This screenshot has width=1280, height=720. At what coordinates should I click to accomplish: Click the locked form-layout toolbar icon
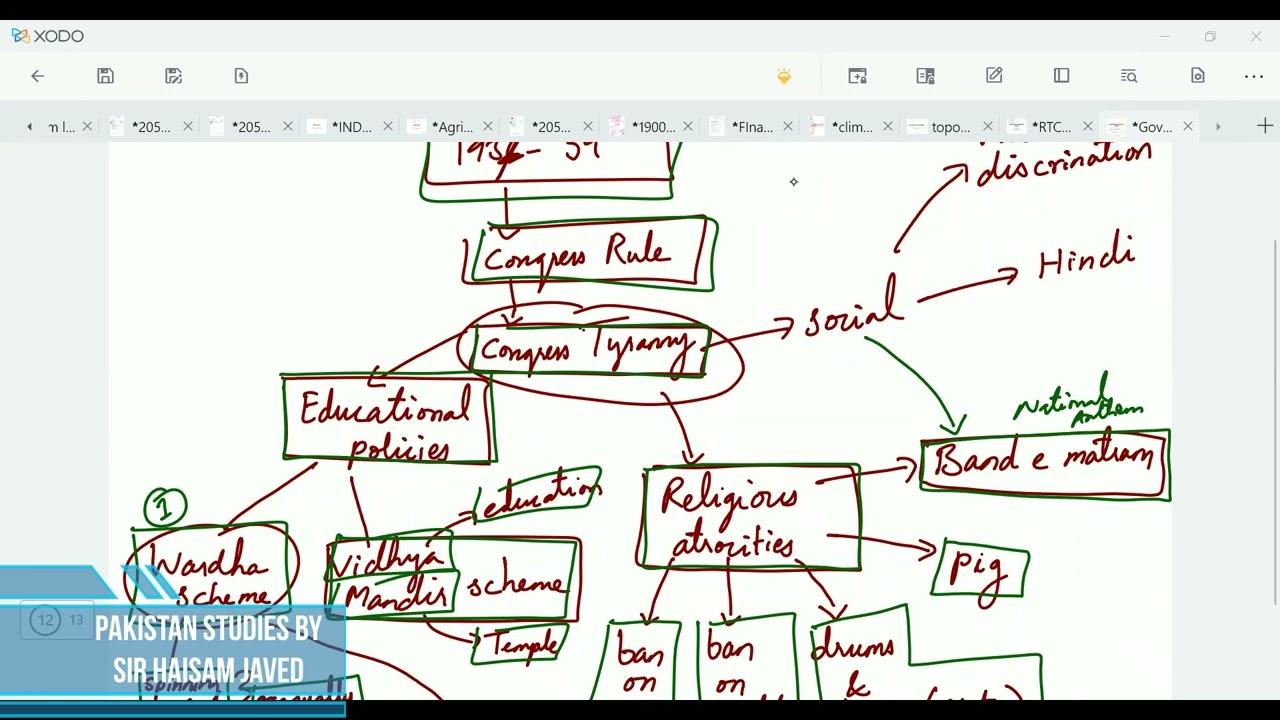[x=926, y=76]
